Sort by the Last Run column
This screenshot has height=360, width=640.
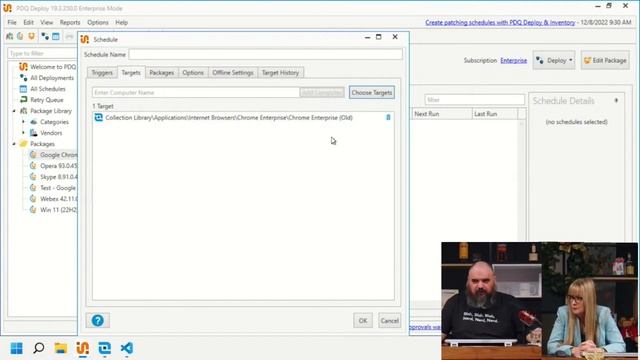pyautogui.click(x=495, y=114)
